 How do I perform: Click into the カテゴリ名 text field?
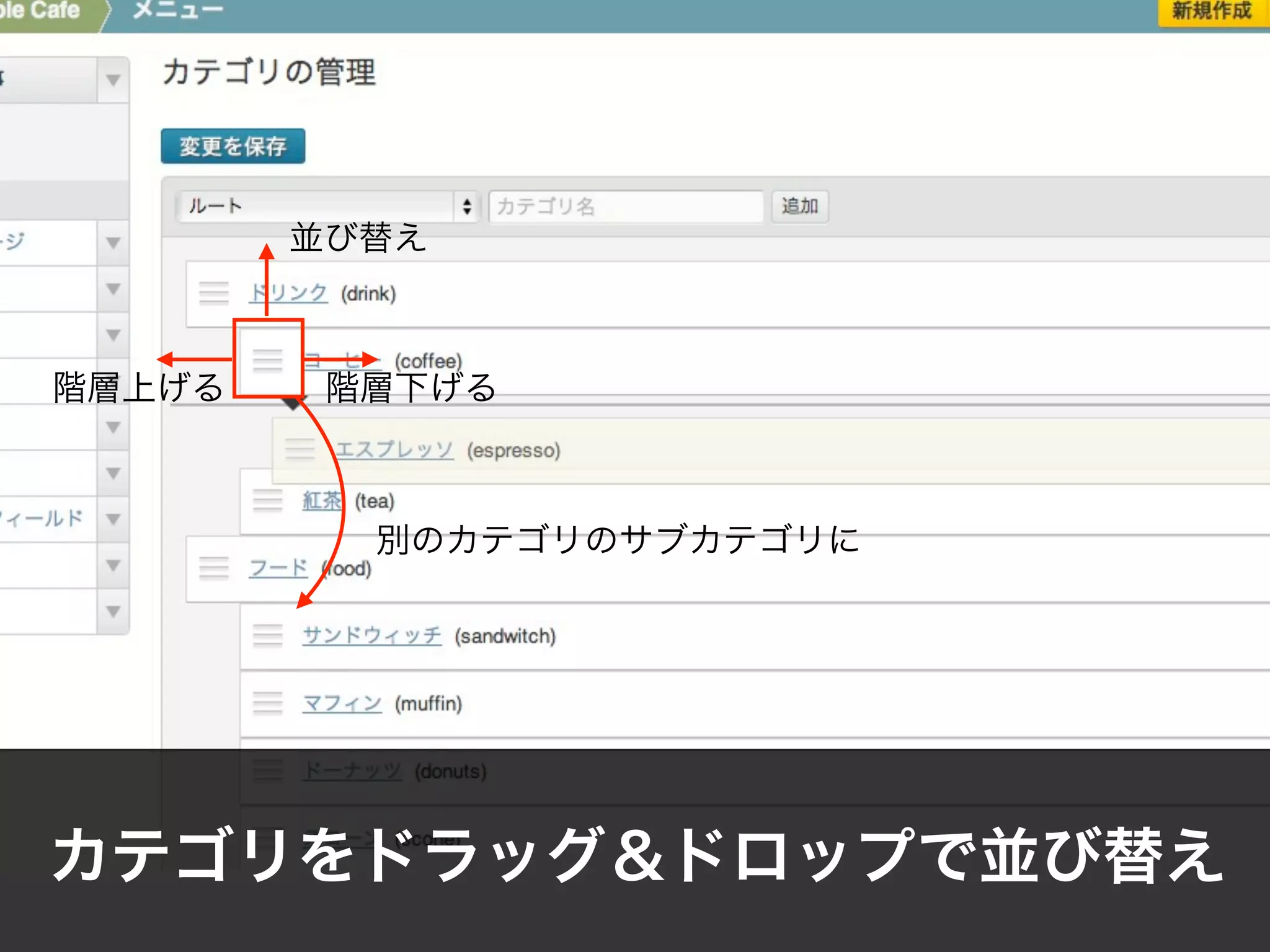[625, 206]
